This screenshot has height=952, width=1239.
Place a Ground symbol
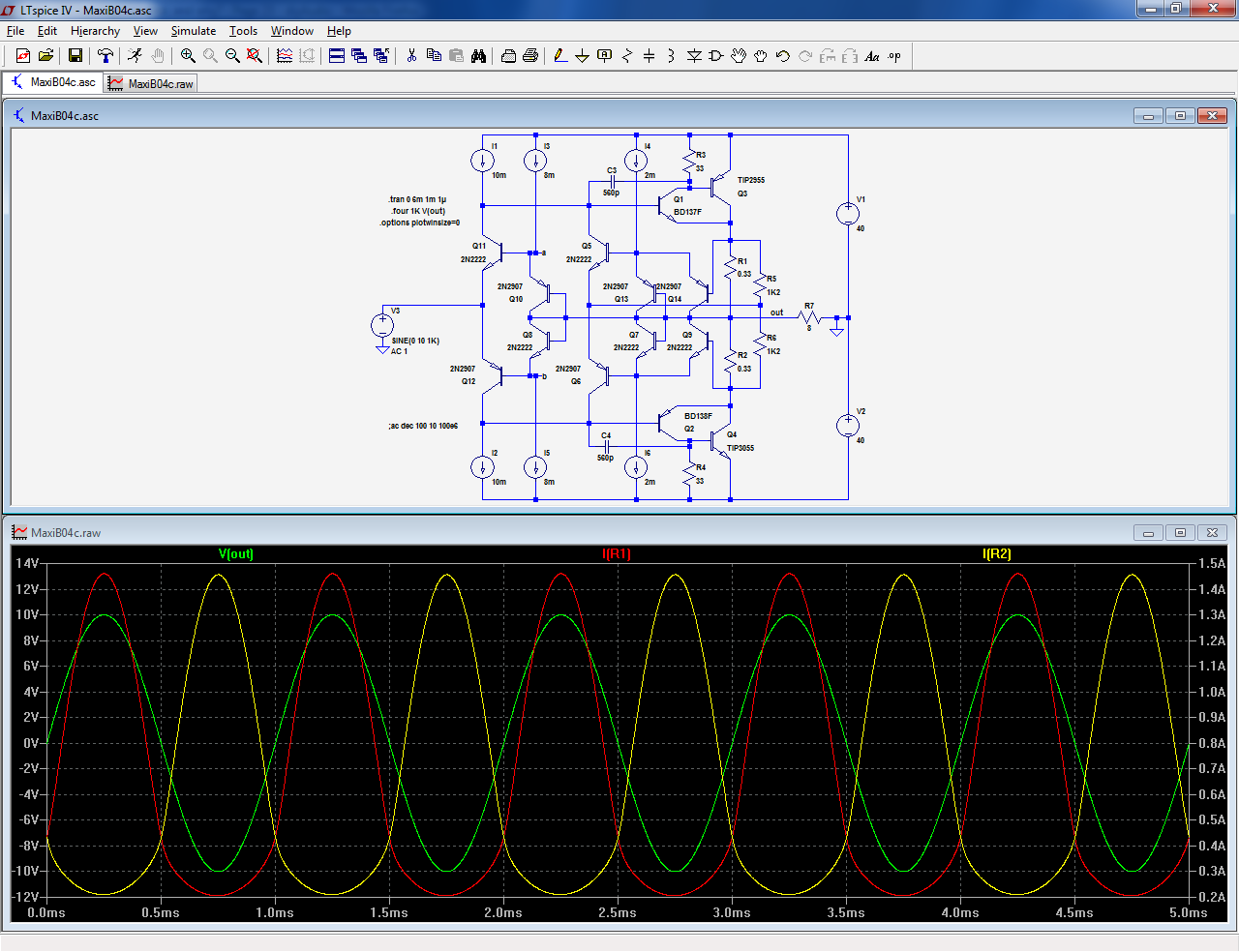point(583,56)
